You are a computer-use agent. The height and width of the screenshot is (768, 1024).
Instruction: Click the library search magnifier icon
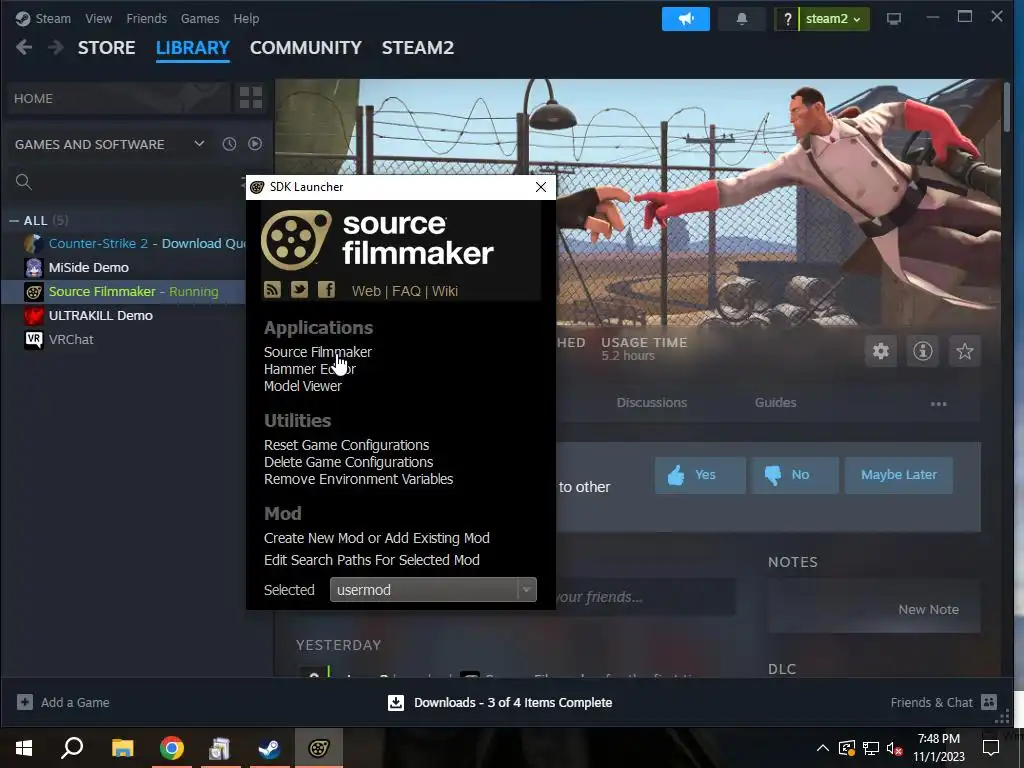(x=24, y=182)
